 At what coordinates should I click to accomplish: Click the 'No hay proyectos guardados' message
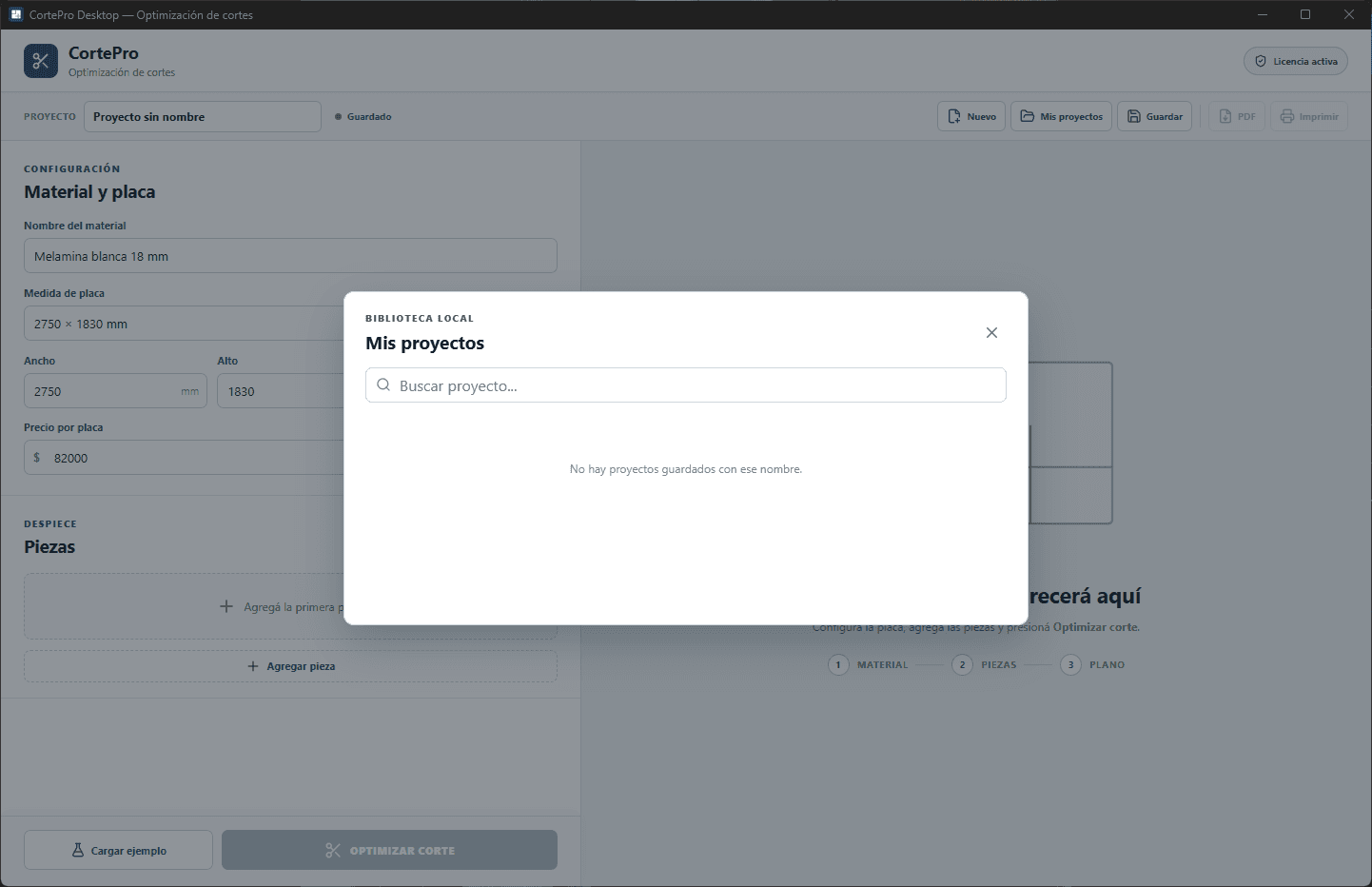point(686,469)
